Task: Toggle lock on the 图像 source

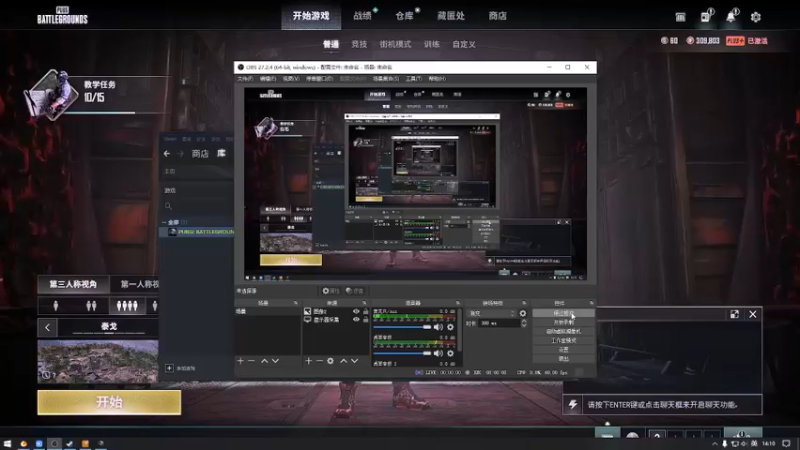Action: coord(365,311)
